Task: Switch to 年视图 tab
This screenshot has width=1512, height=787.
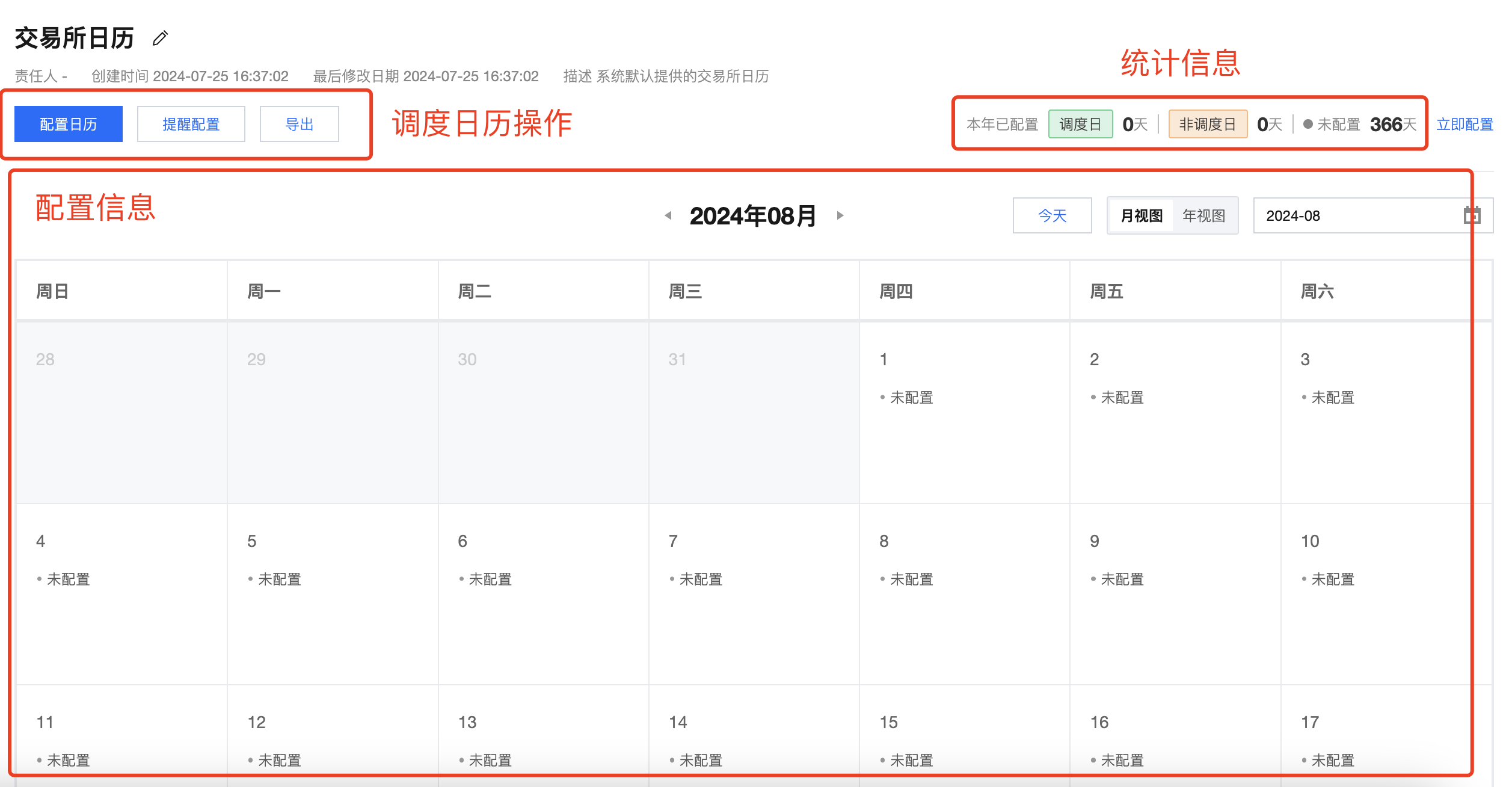Action: pos(1203,215)
